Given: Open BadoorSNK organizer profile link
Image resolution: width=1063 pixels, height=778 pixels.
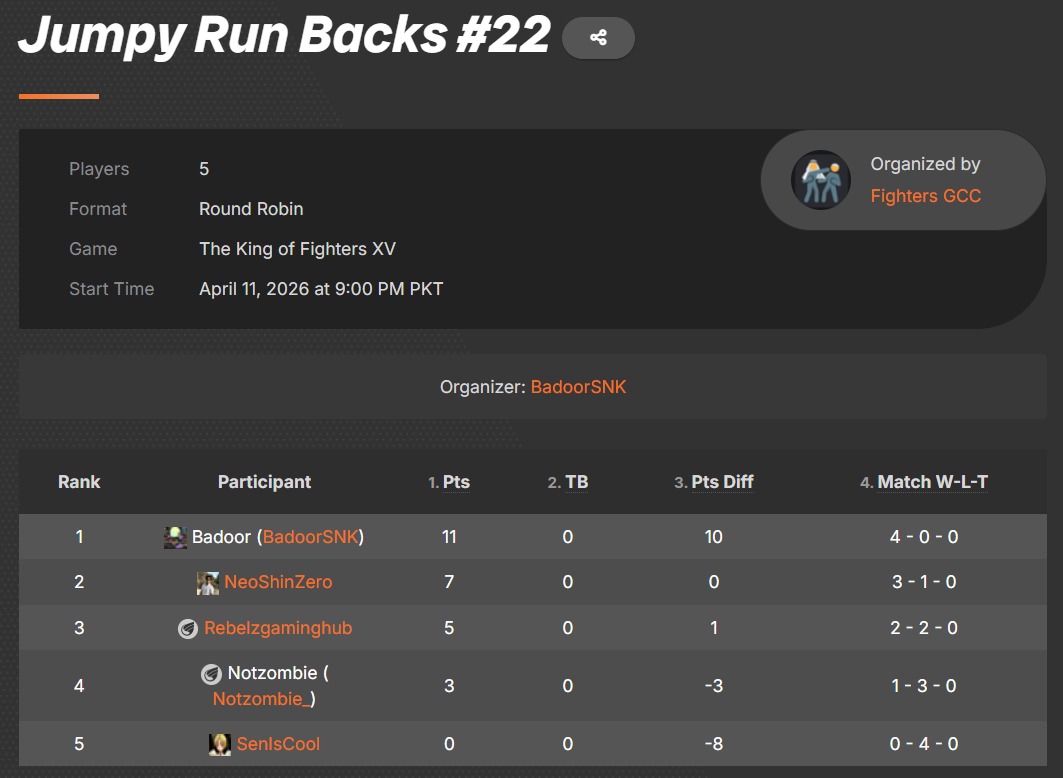Looking at the screenshot, I should coord(578,387).
